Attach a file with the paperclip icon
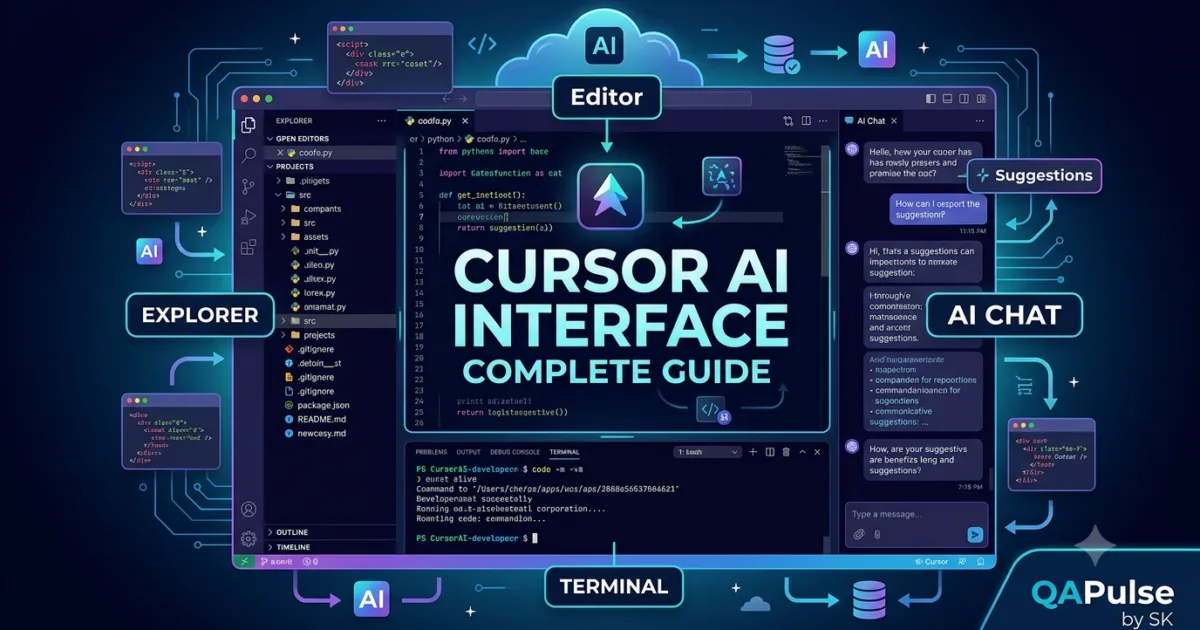1200x630 pixels. click(x=859, y=534)
